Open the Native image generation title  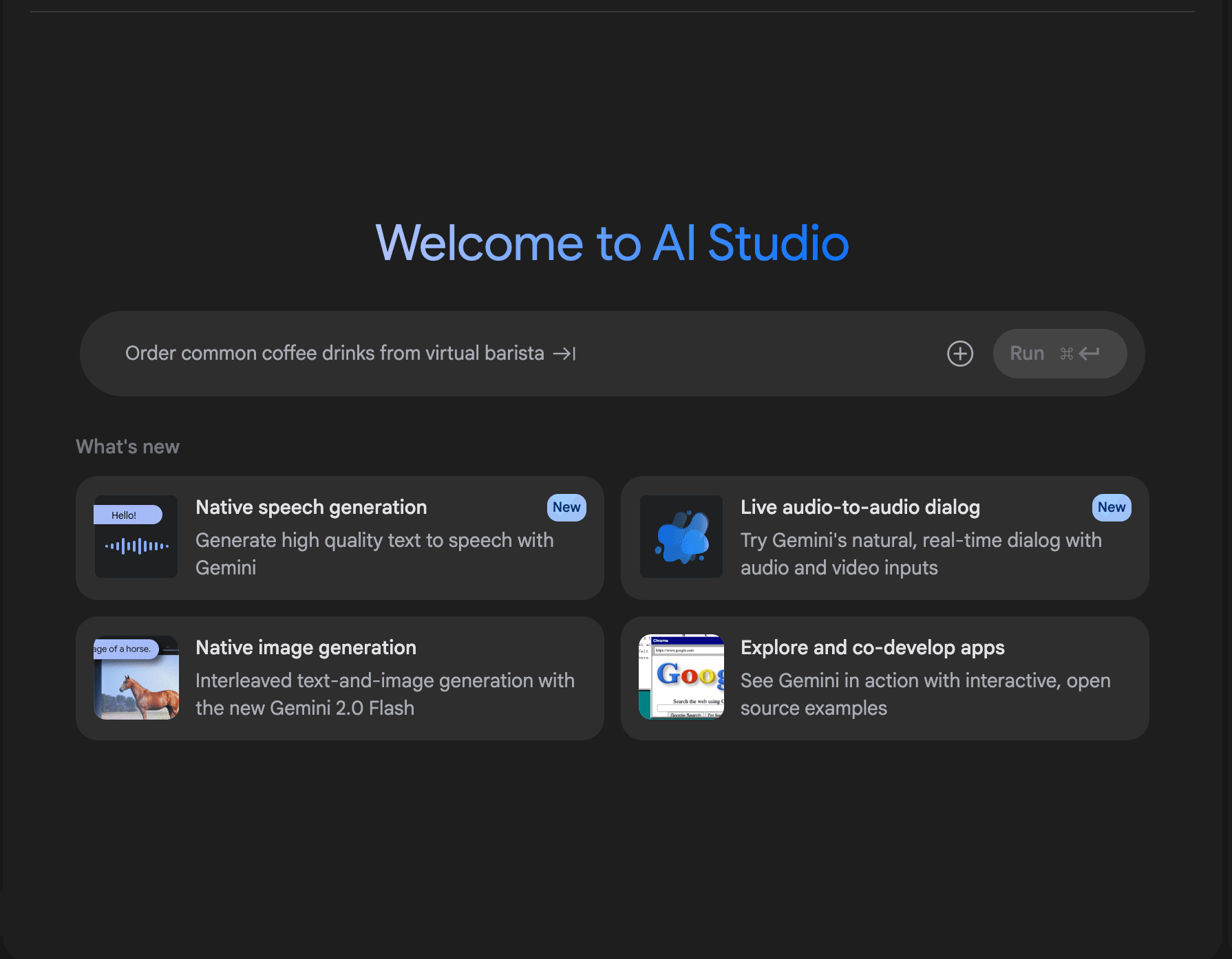pos(306,648)
